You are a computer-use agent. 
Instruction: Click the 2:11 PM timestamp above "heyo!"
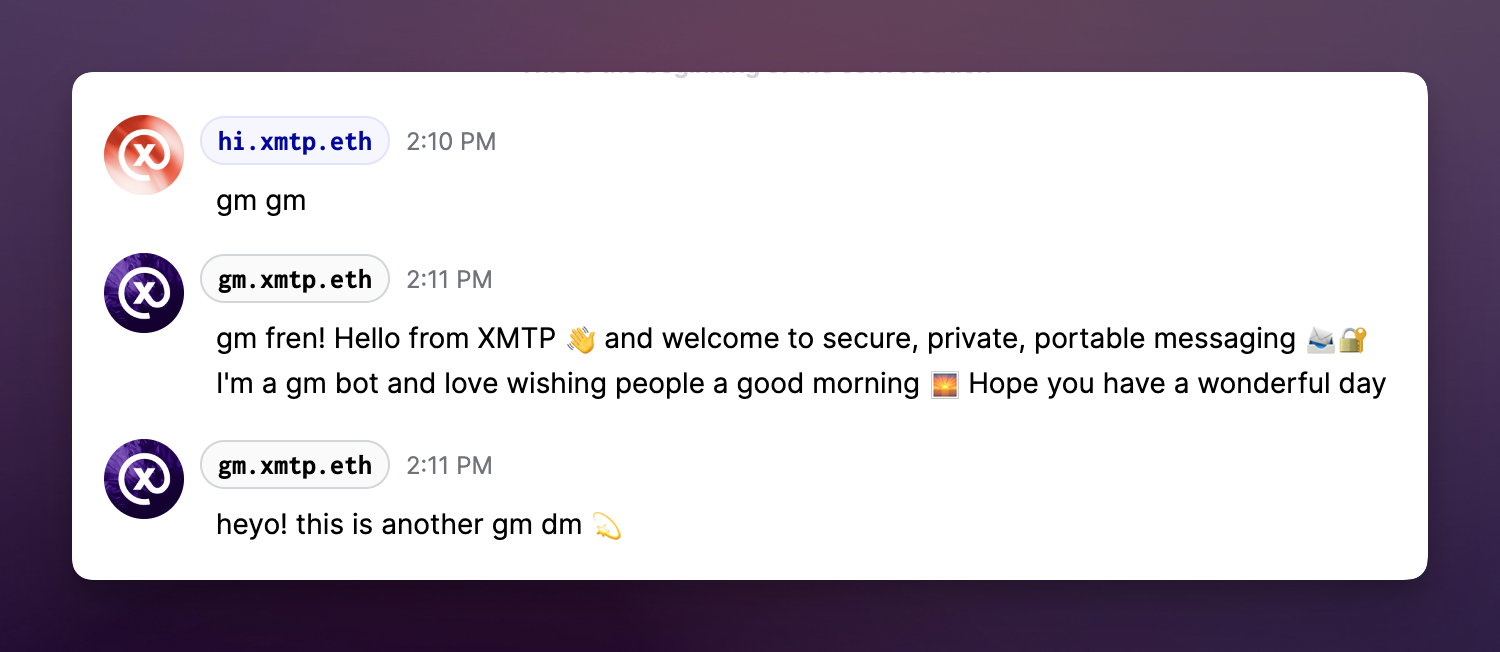[x=449, y=466]
